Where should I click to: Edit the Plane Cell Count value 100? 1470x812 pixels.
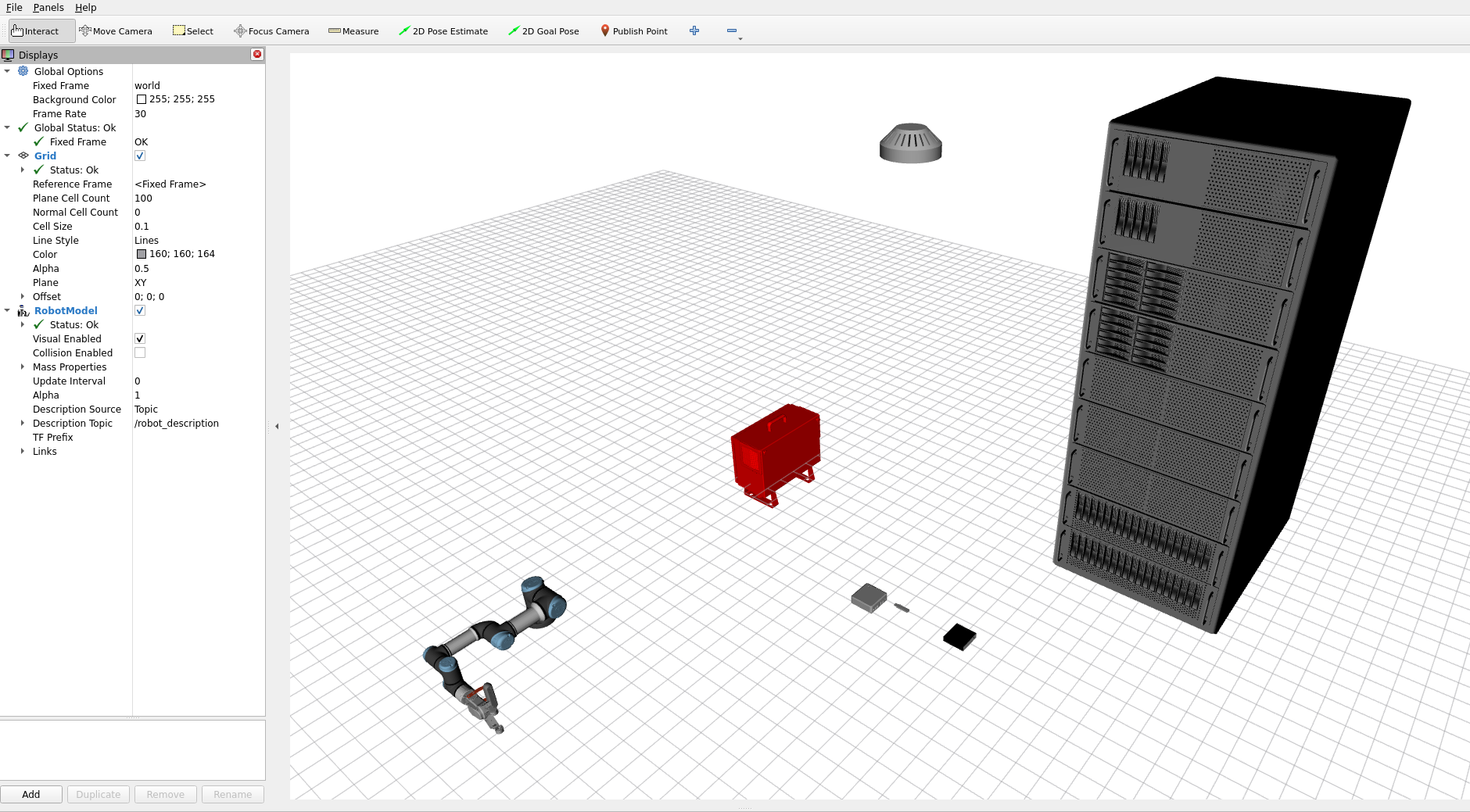pyautogui.click(x=199, y=198)
